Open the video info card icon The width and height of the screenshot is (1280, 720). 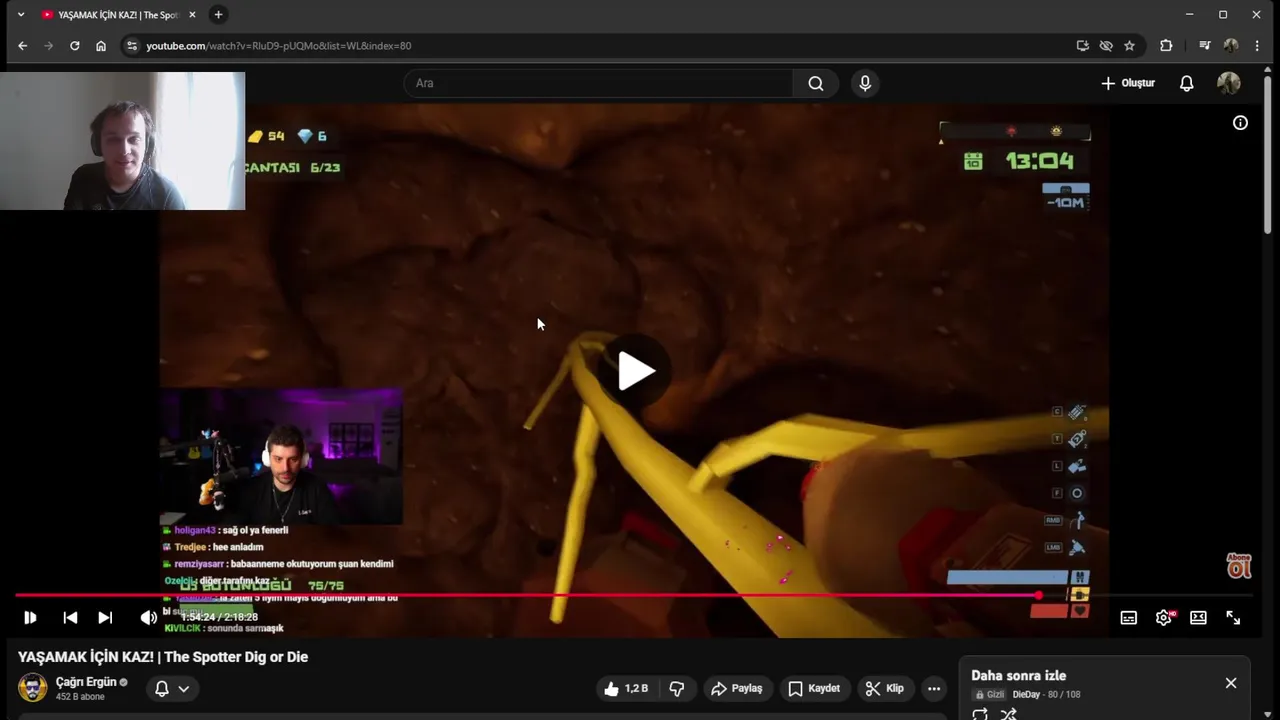[x=1240, y=123]
